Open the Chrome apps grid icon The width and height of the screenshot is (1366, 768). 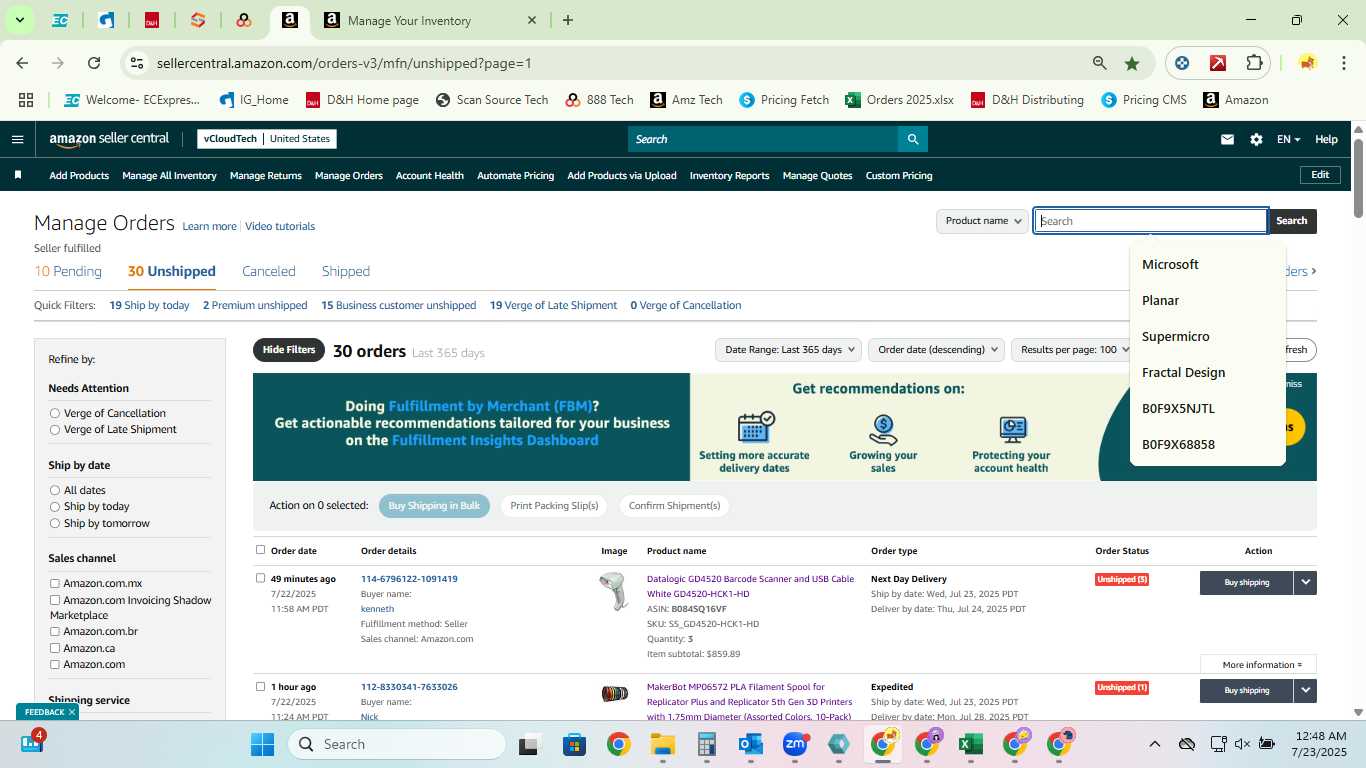pos(26,100)
